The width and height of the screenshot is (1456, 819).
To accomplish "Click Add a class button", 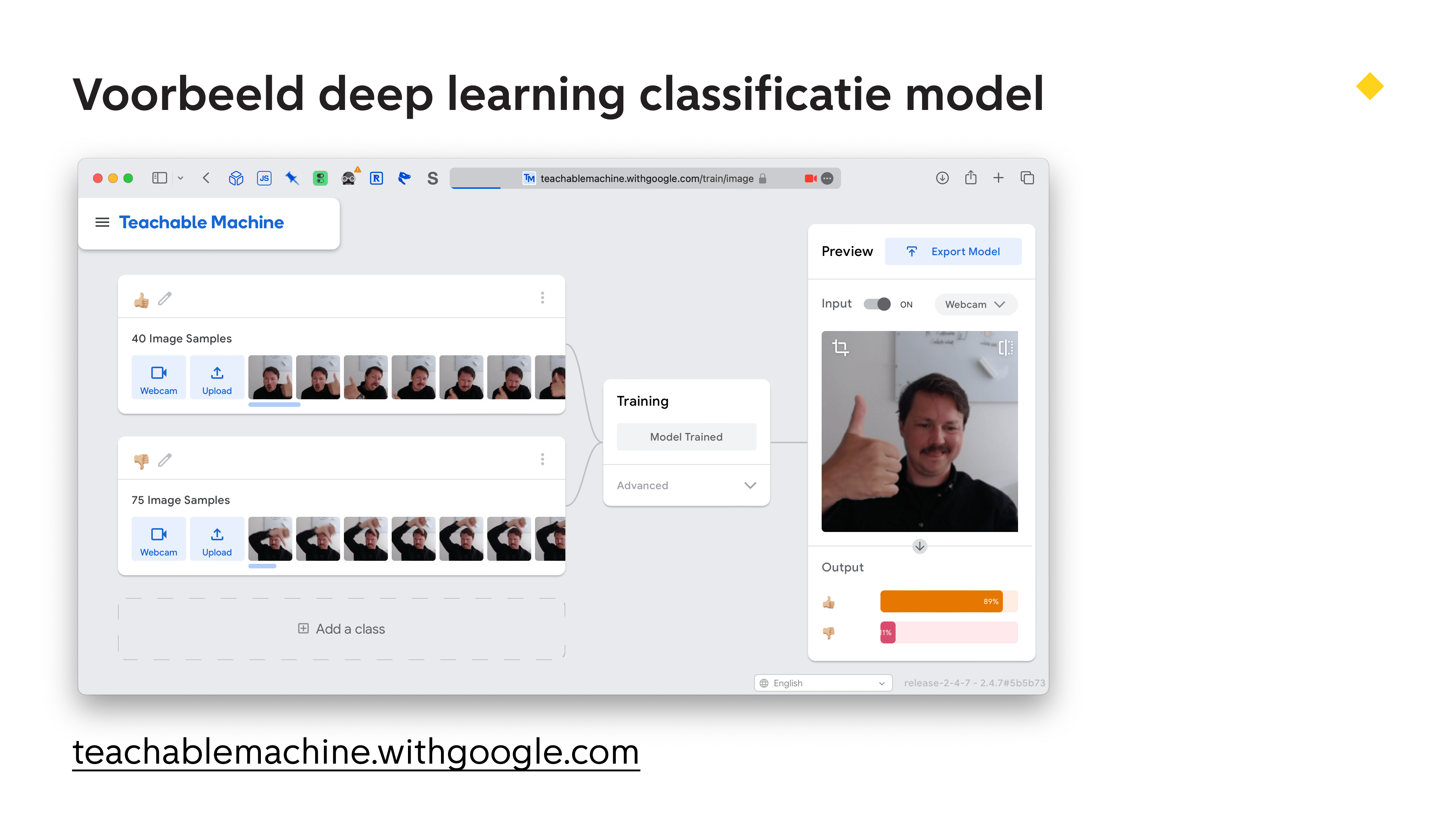I will 341,629.
